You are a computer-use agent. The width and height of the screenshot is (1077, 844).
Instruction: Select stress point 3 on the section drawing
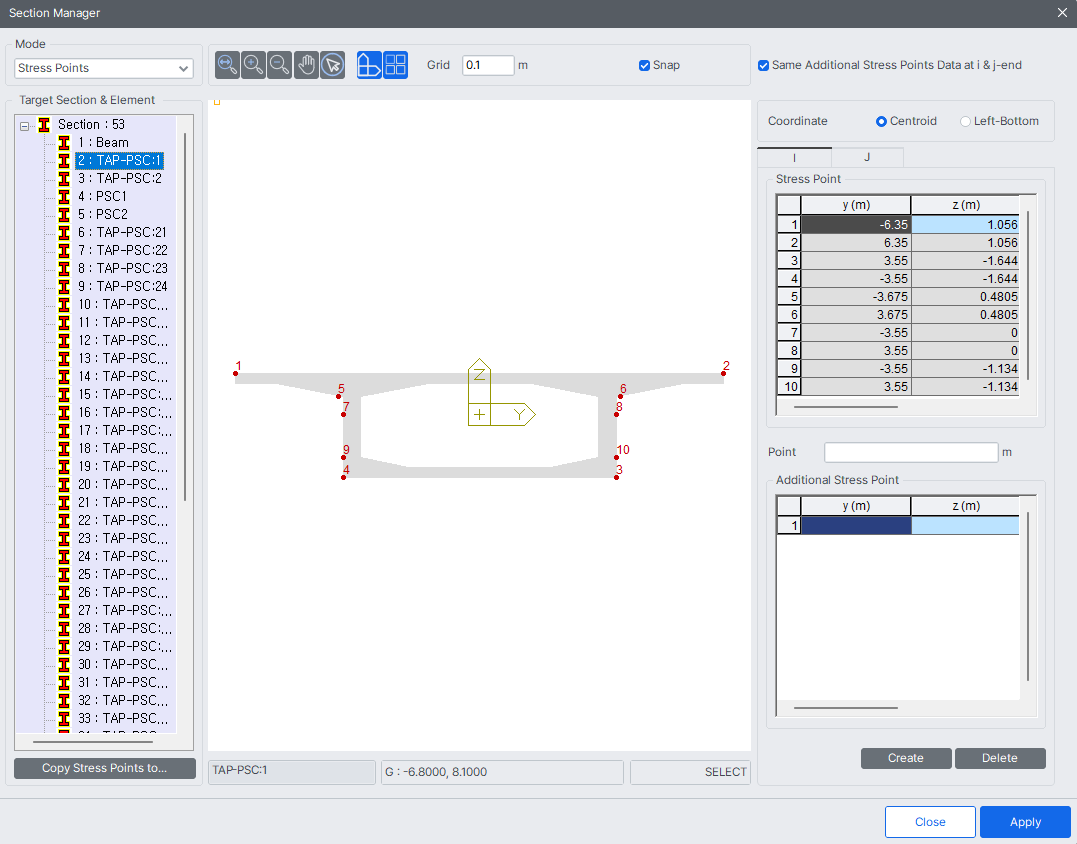point(617,477)
